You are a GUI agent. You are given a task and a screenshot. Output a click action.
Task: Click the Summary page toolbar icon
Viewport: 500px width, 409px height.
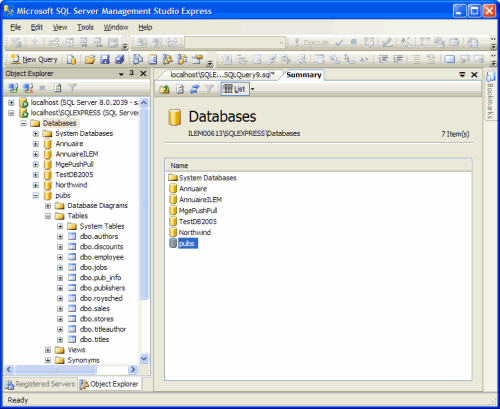153,60
